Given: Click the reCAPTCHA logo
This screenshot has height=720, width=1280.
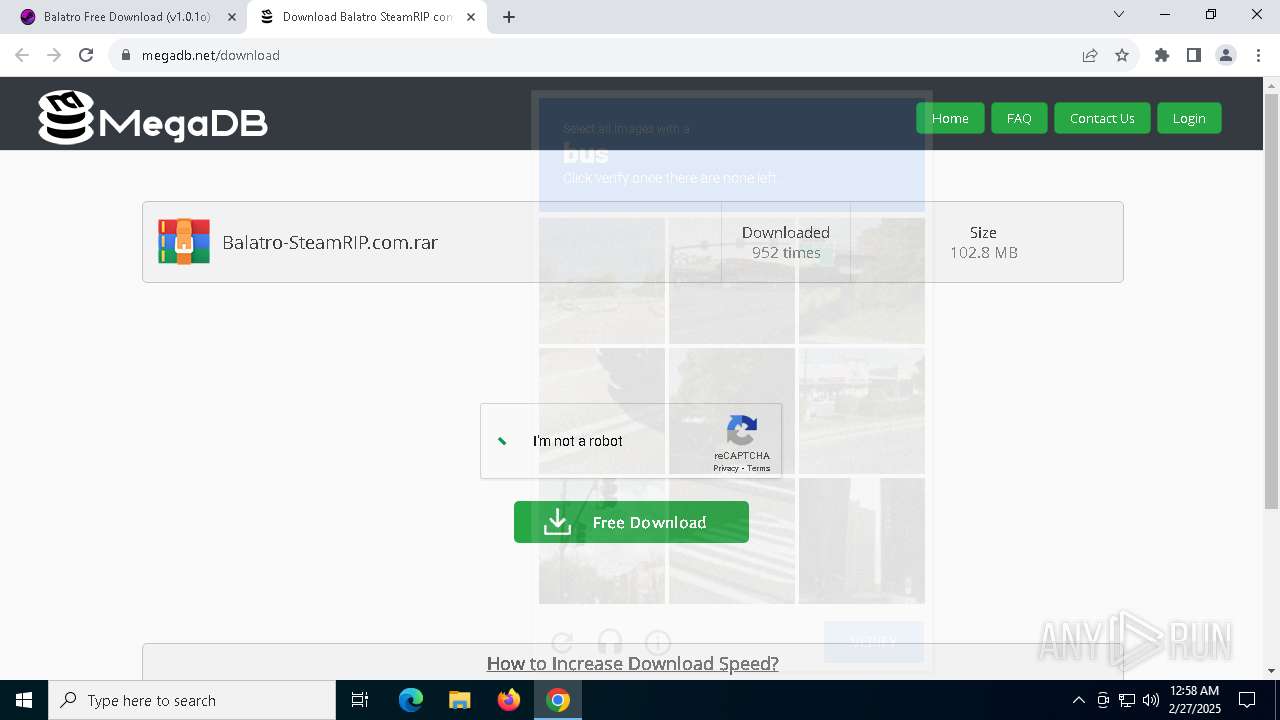Looking at the screenshot, I should click(x=742, y=431).
